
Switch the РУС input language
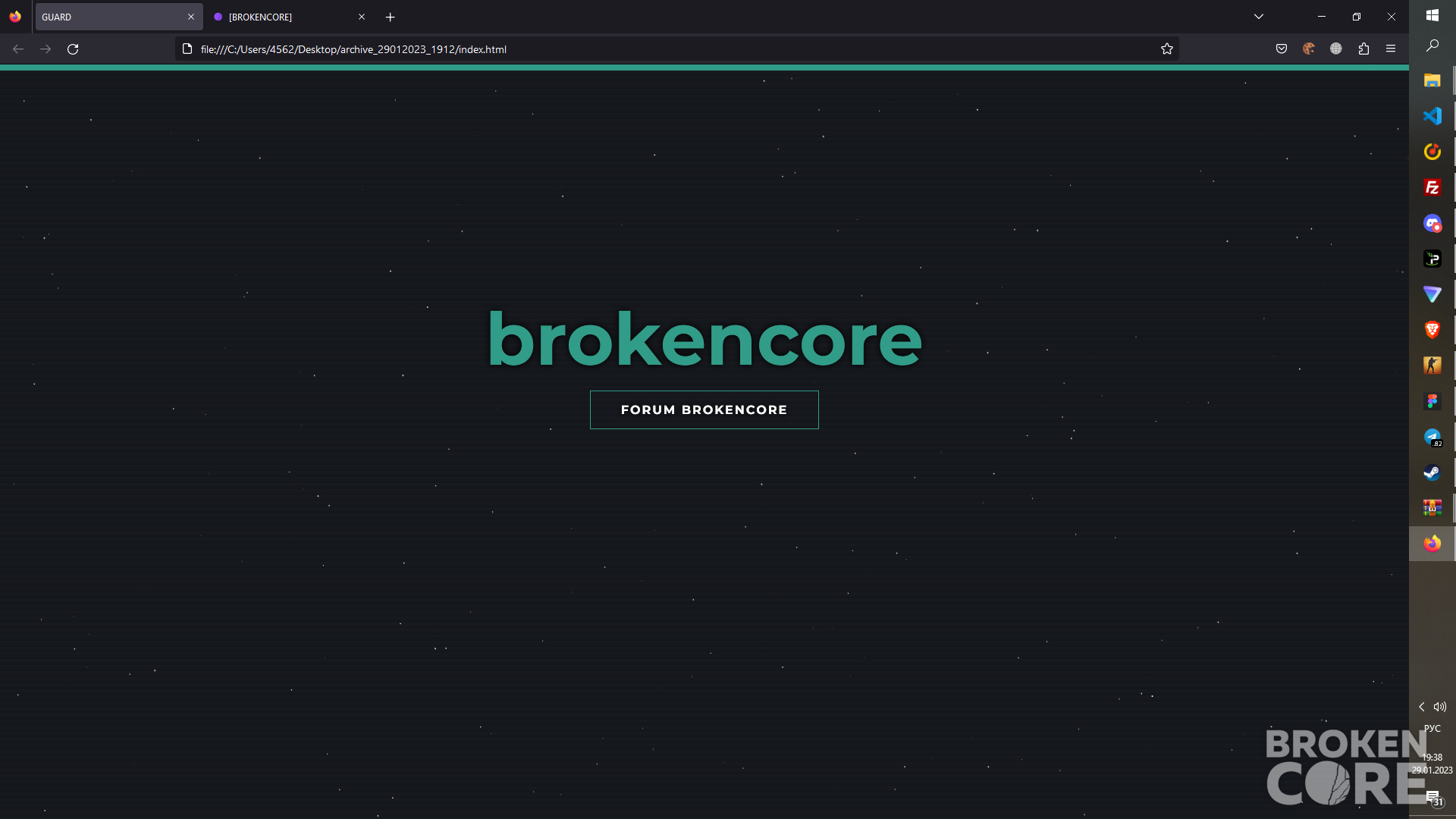coord(1432,728)
